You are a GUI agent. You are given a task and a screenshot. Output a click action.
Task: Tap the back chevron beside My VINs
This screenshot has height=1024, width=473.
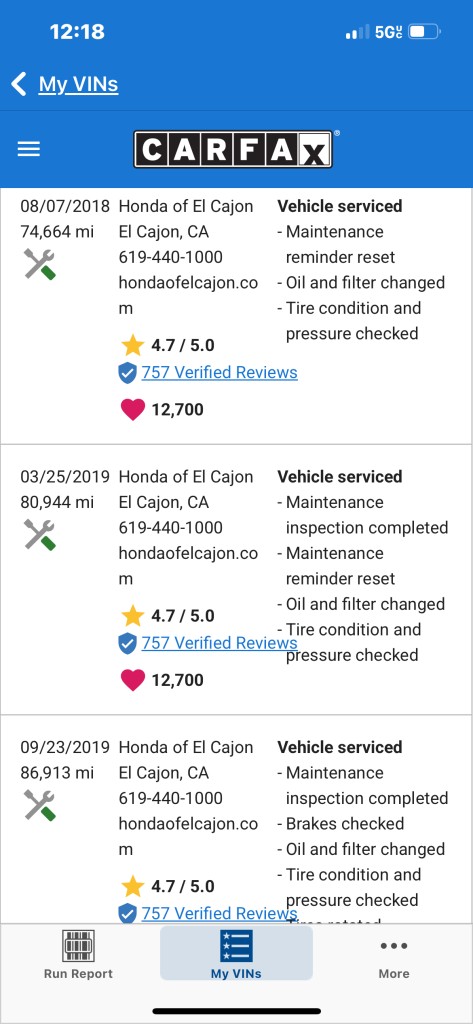(x=19, y=84)
